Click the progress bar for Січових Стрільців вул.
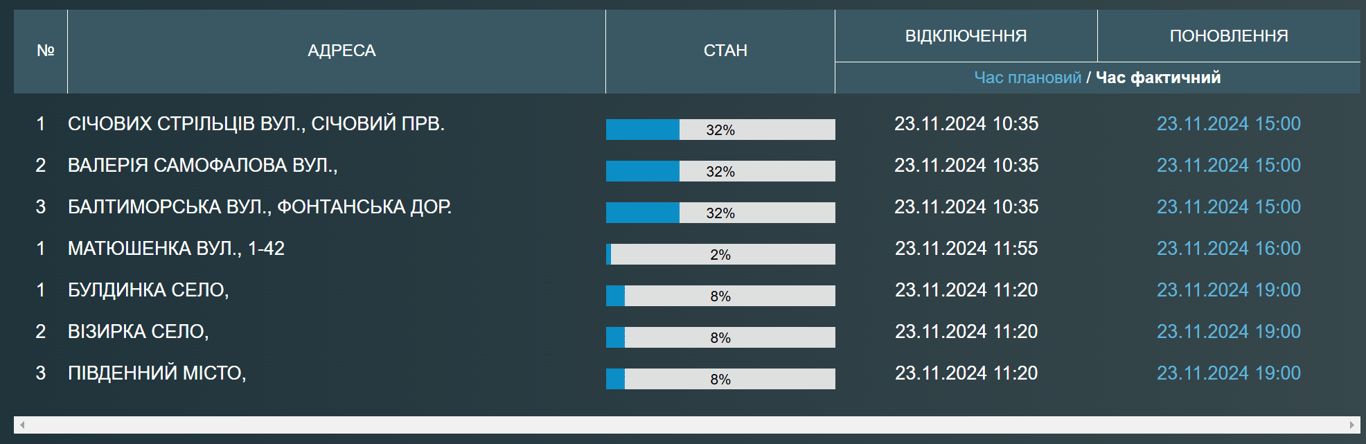 (720, 130)
